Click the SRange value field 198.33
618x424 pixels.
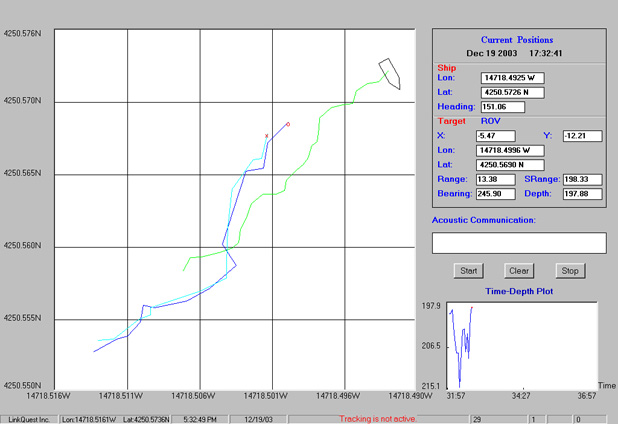581,179
